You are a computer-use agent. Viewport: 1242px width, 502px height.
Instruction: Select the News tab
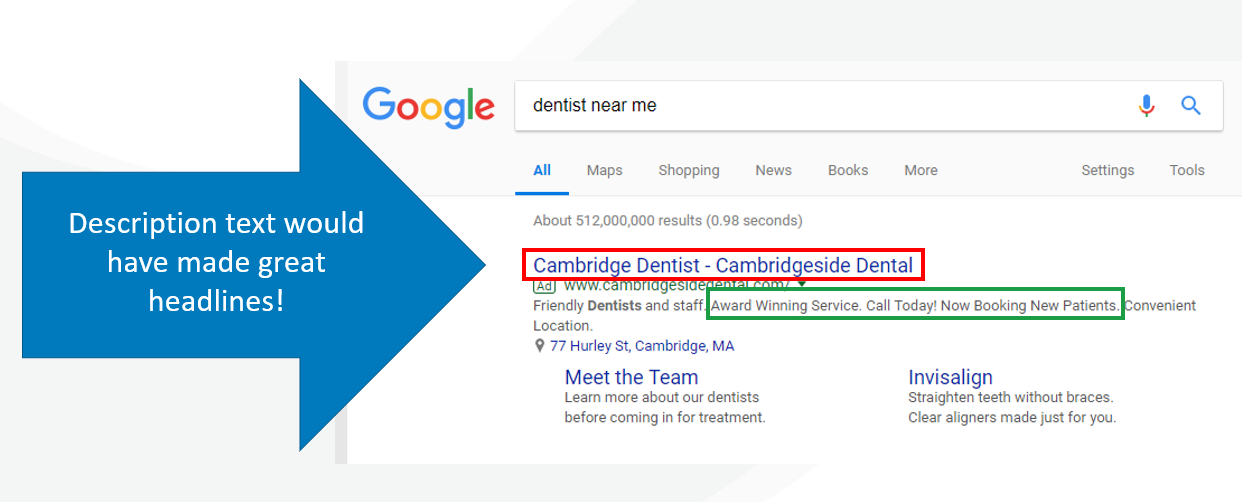click(774, 170)
